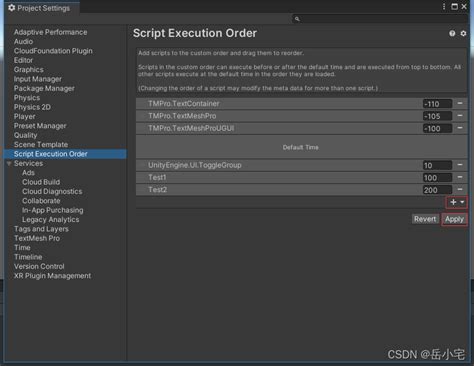This screenshot has width=474, height=366.
Task: Remove Test2 with its minus button
Action: pyautogui.click(x=460, y=189)
